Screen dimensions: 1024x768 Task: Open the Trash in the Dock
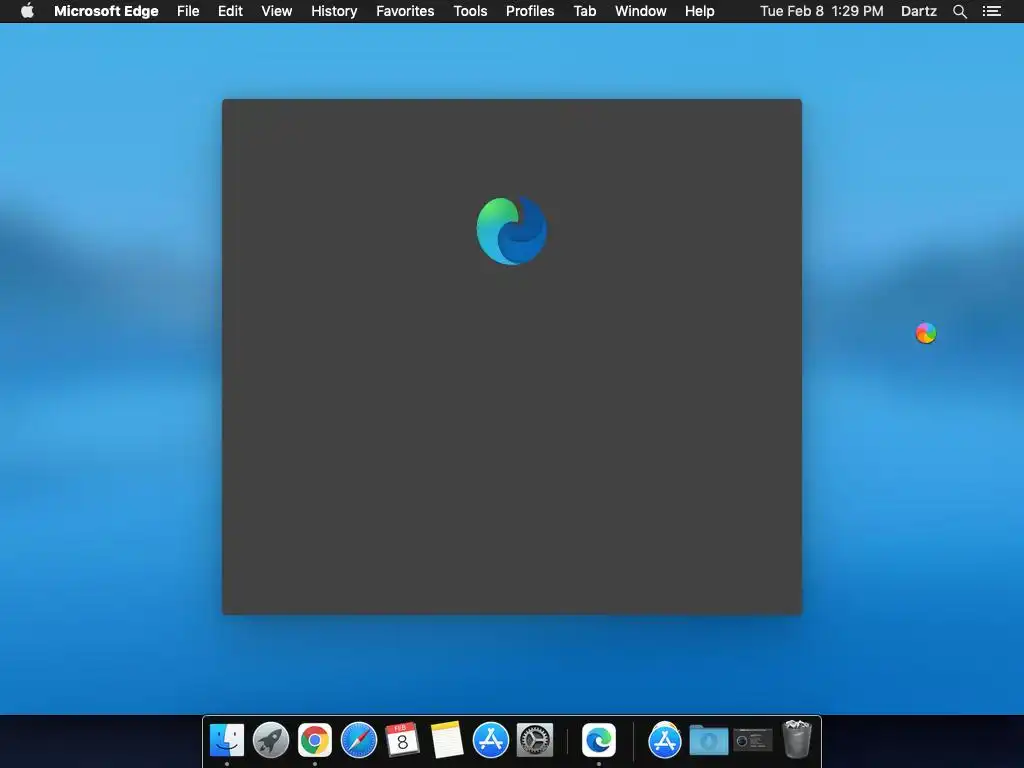[797, 739]
